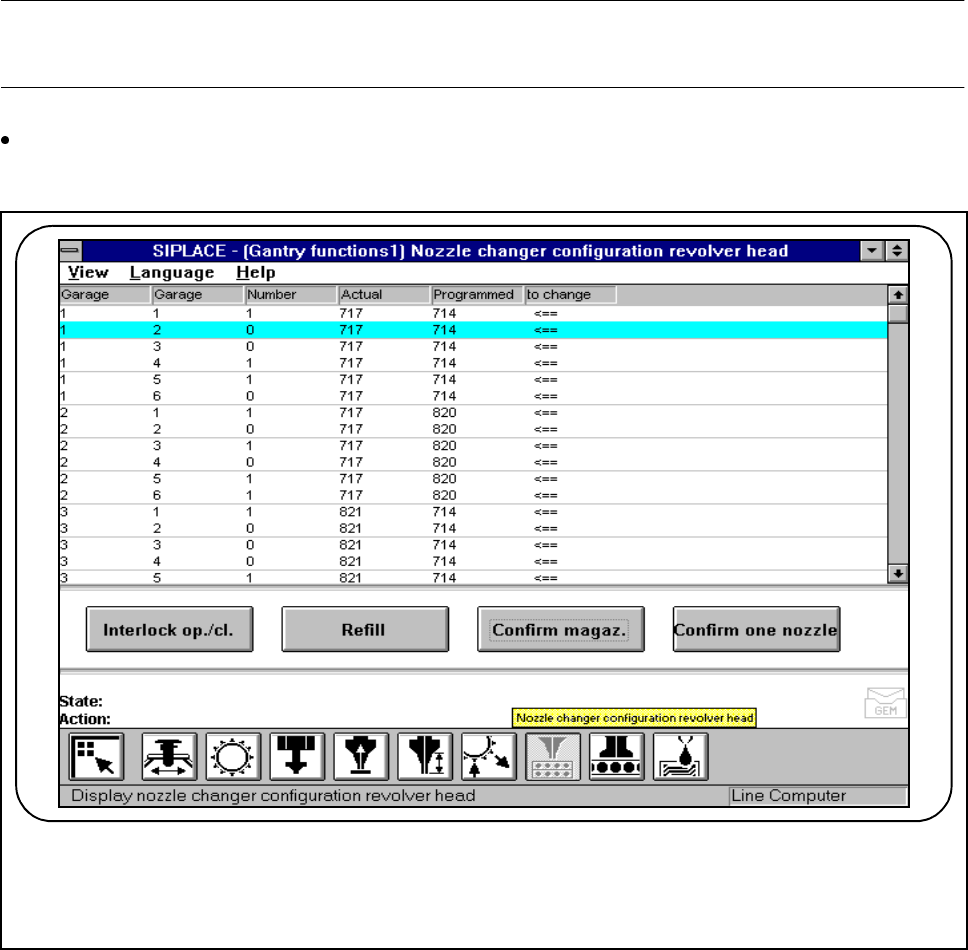The image size is (968, 950).
Task: Select the row garage 3 position 1
Action: (x=474, y=512)
